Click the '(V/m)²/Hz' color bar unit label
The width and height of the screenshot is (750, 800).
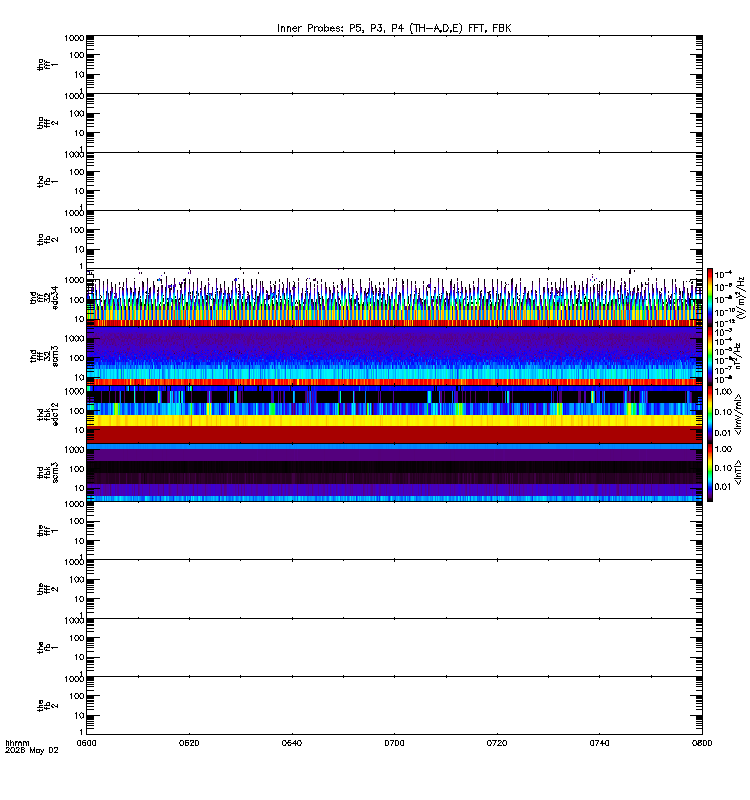[x=741, y=298]
